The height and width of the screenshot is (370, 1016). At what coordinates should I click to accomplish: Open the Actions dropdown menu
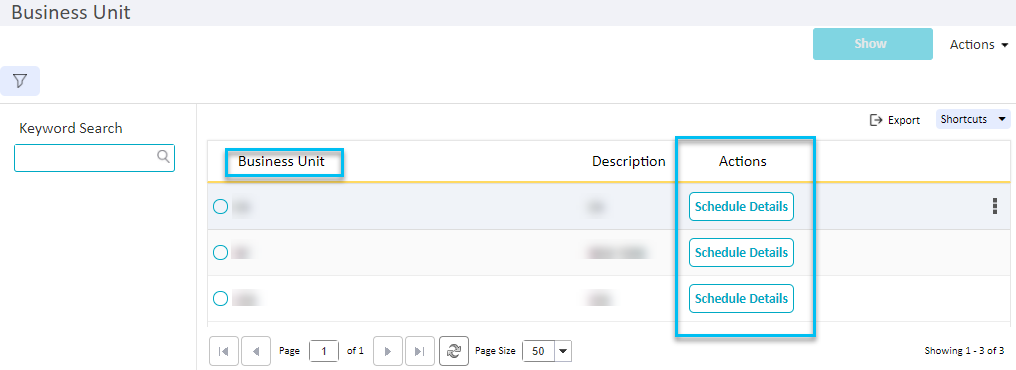(x=979, y=45)
